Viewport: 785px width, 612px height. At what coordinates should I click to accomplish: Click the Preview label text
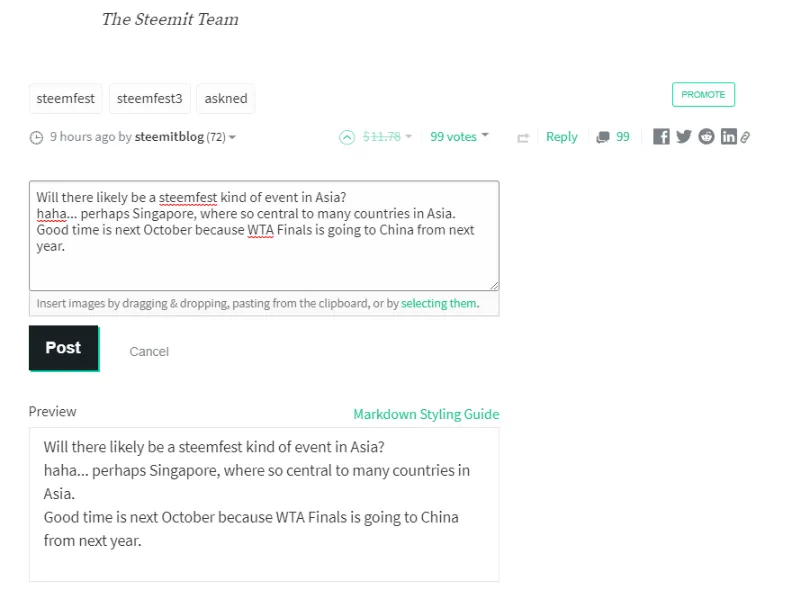click(53, 411)
